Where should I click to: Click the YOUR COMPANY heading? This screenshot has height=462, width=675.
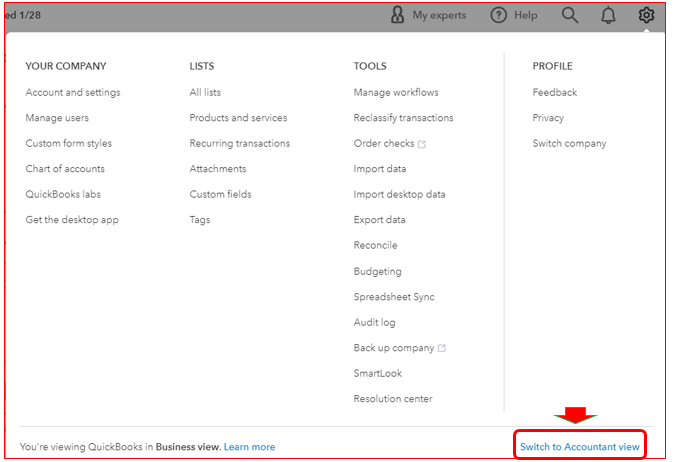(x=65, y=66)
